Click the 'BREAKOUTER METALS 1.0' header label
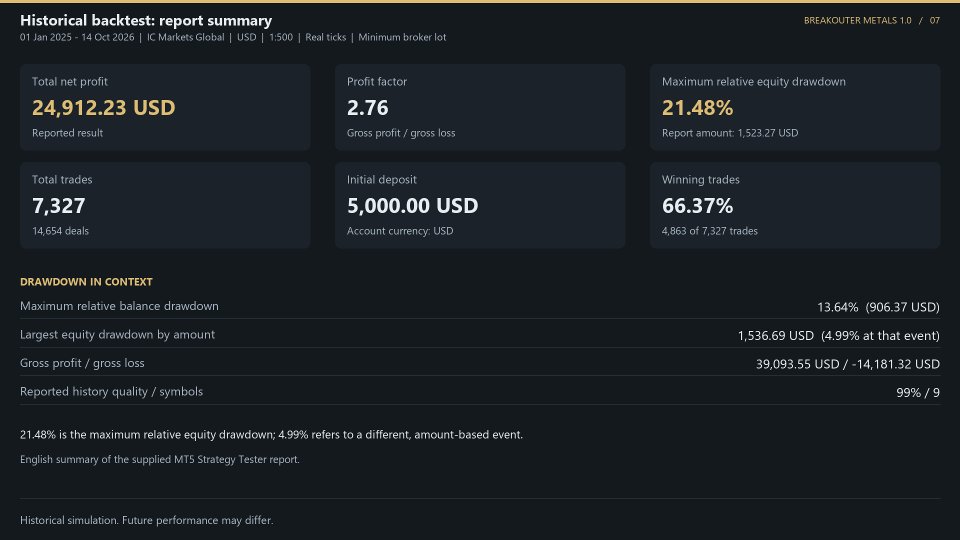This screenshot has width=960, height=540. [858, 20]
